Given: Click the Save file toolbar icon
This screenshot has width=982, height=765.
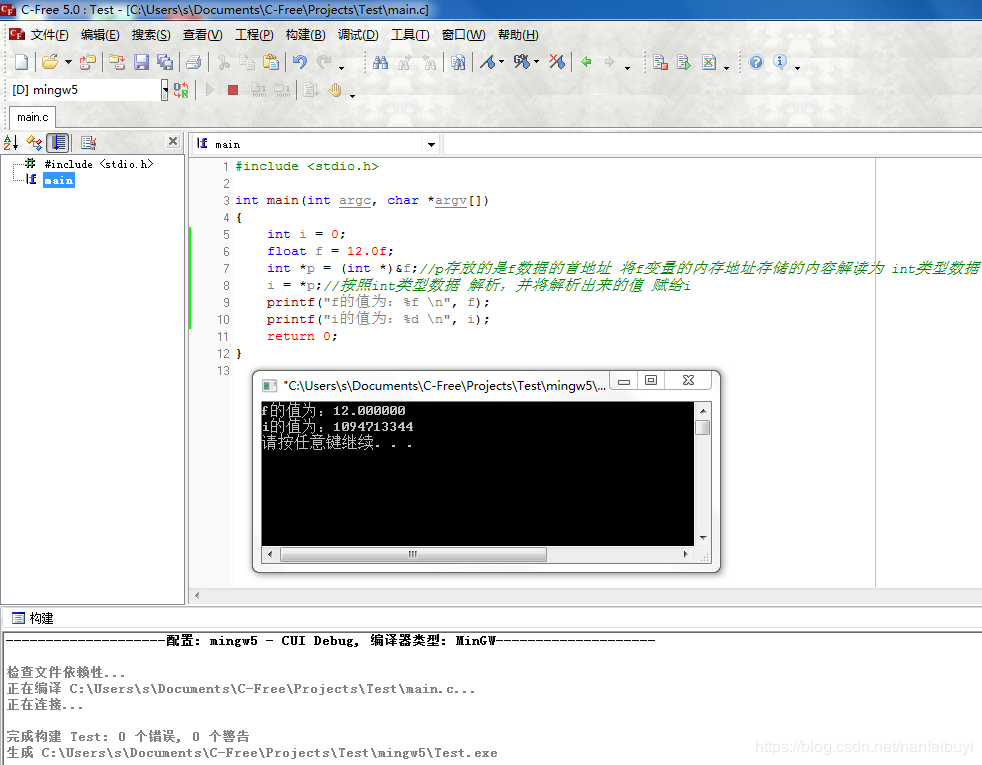Looking at the screenshot, I should (141, 62).
